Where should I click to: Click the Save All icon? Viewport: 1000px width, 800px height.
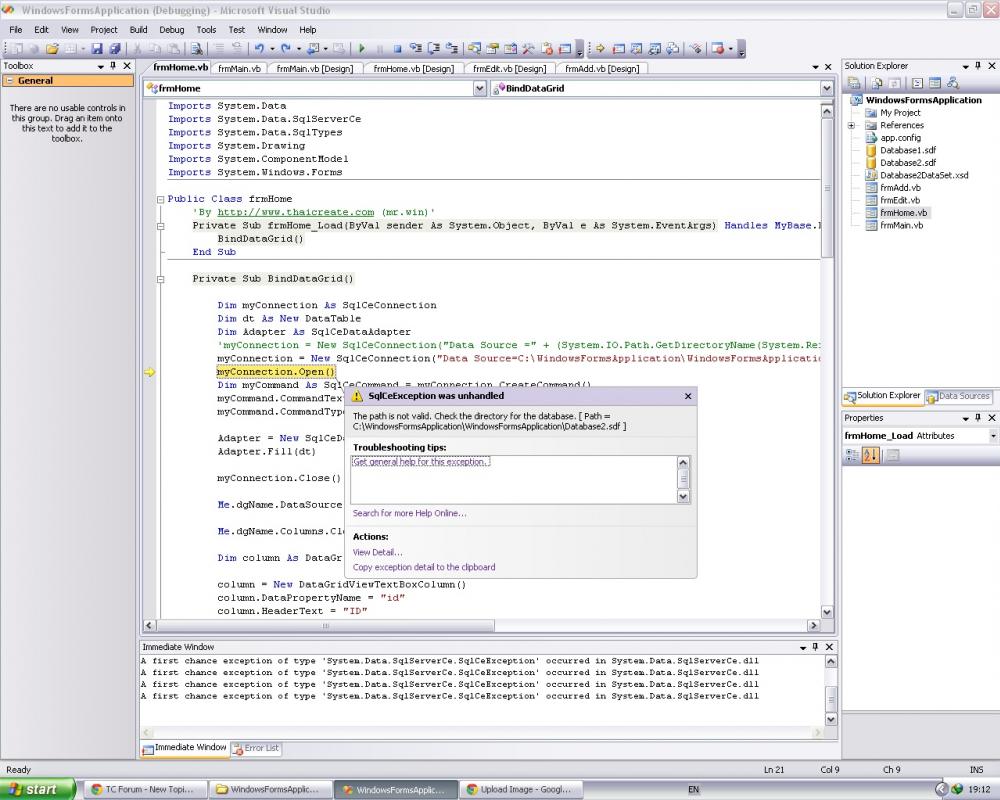click(115, 48)
